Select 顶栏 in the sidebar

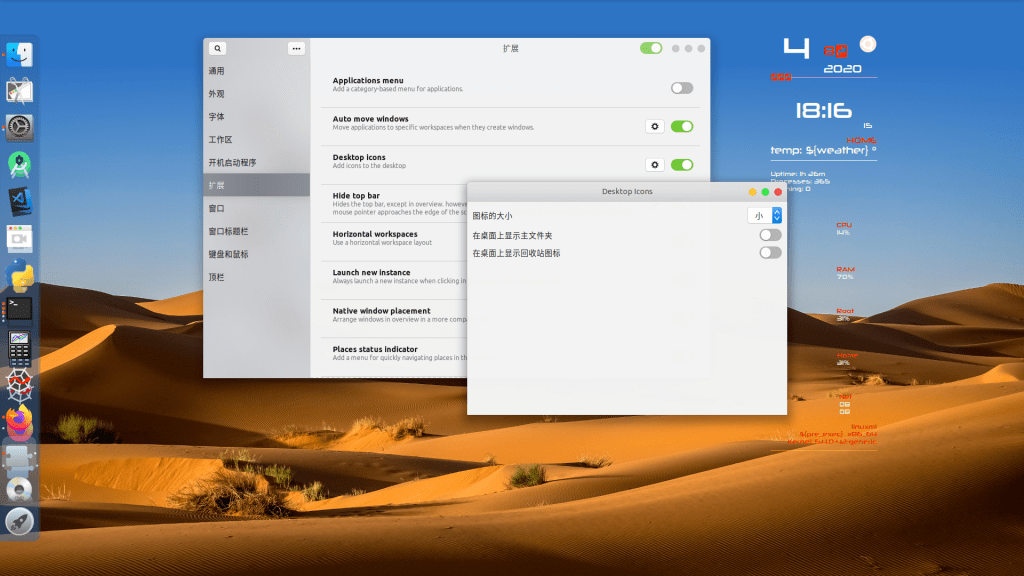(x=256, y=277)
